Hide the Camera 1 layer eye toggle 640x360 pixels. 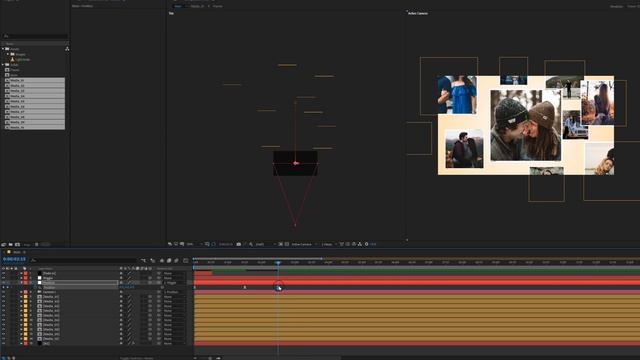point(3,292)
